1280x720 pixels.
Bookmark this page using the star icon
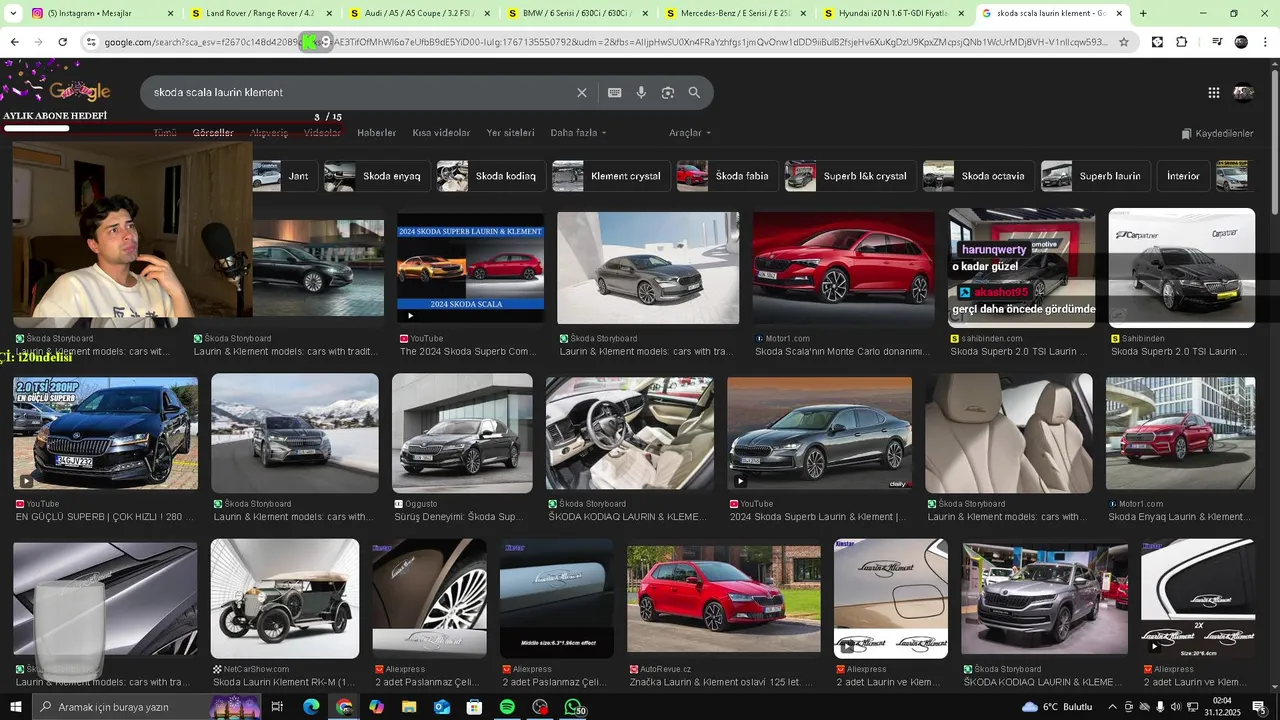pos(1124,42)
